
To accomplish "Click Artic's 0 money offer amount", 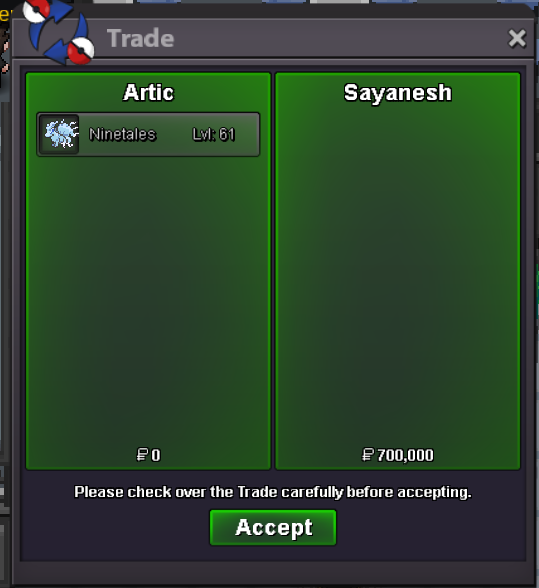I will 156,455.
